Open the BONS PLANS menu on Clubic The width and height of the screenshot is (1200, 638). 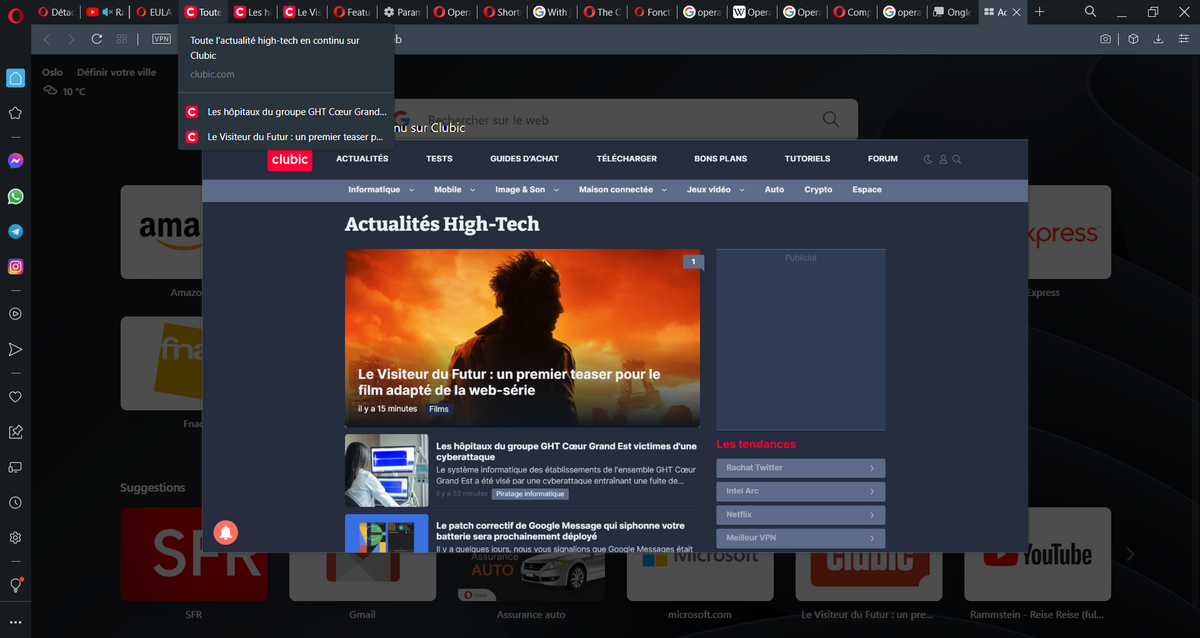[721, 159]
